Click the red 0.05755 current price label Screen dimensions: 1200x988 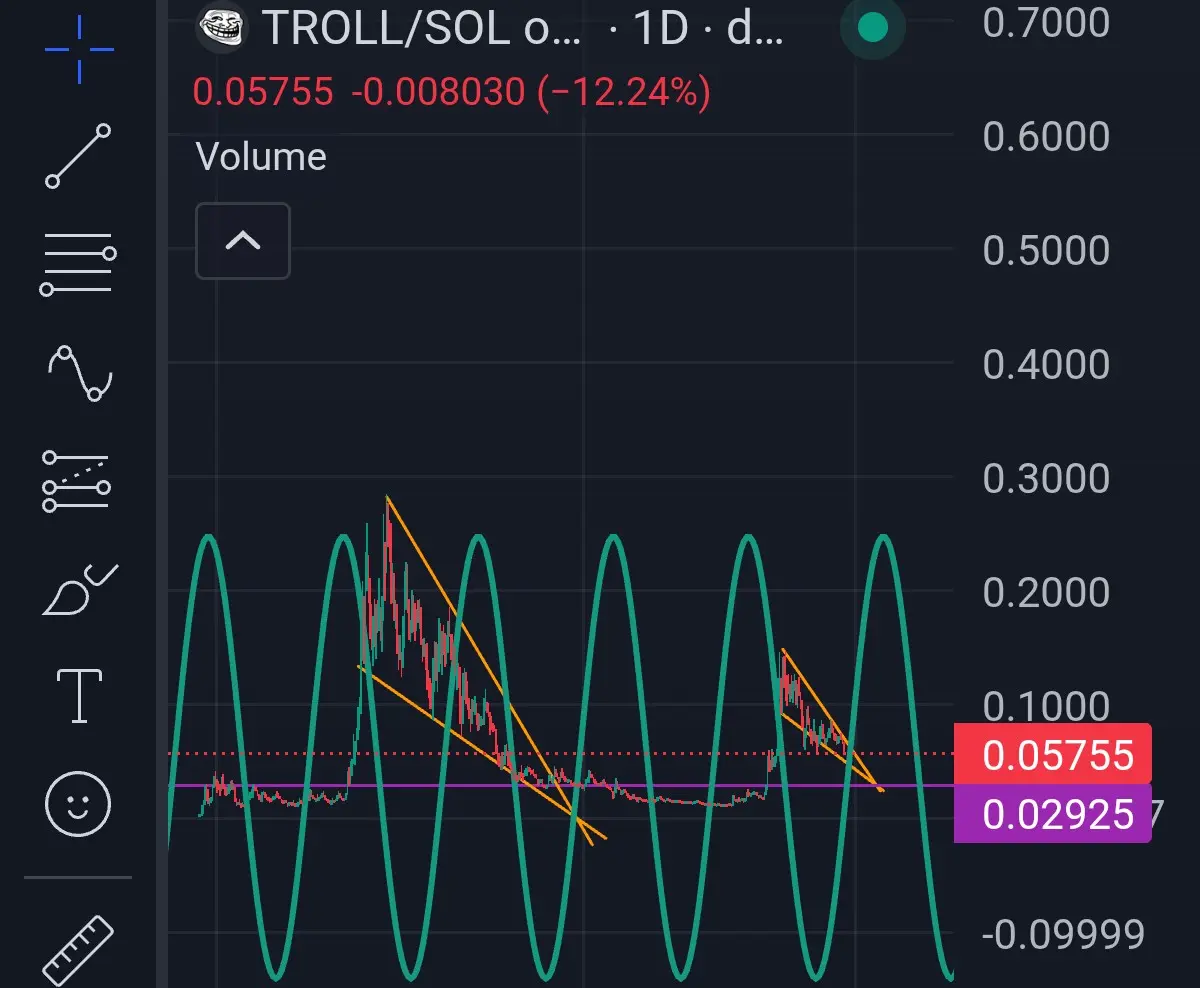[1053, 754]
